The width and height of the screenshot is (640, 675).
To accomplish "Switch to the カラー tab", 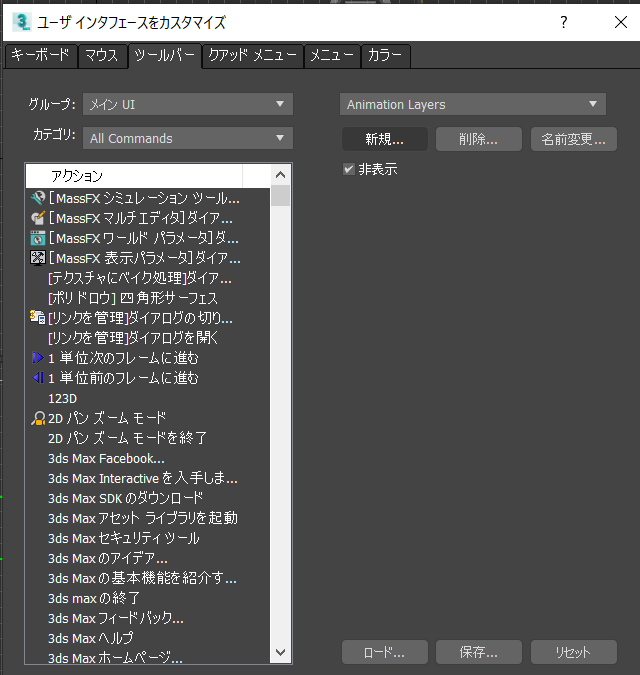I will (385, 56).
